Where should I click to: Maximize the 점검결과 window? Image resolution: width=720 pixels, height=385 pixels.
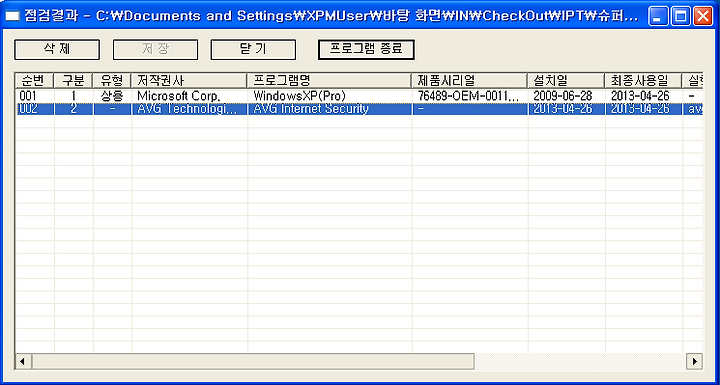(x=681, y=17)
